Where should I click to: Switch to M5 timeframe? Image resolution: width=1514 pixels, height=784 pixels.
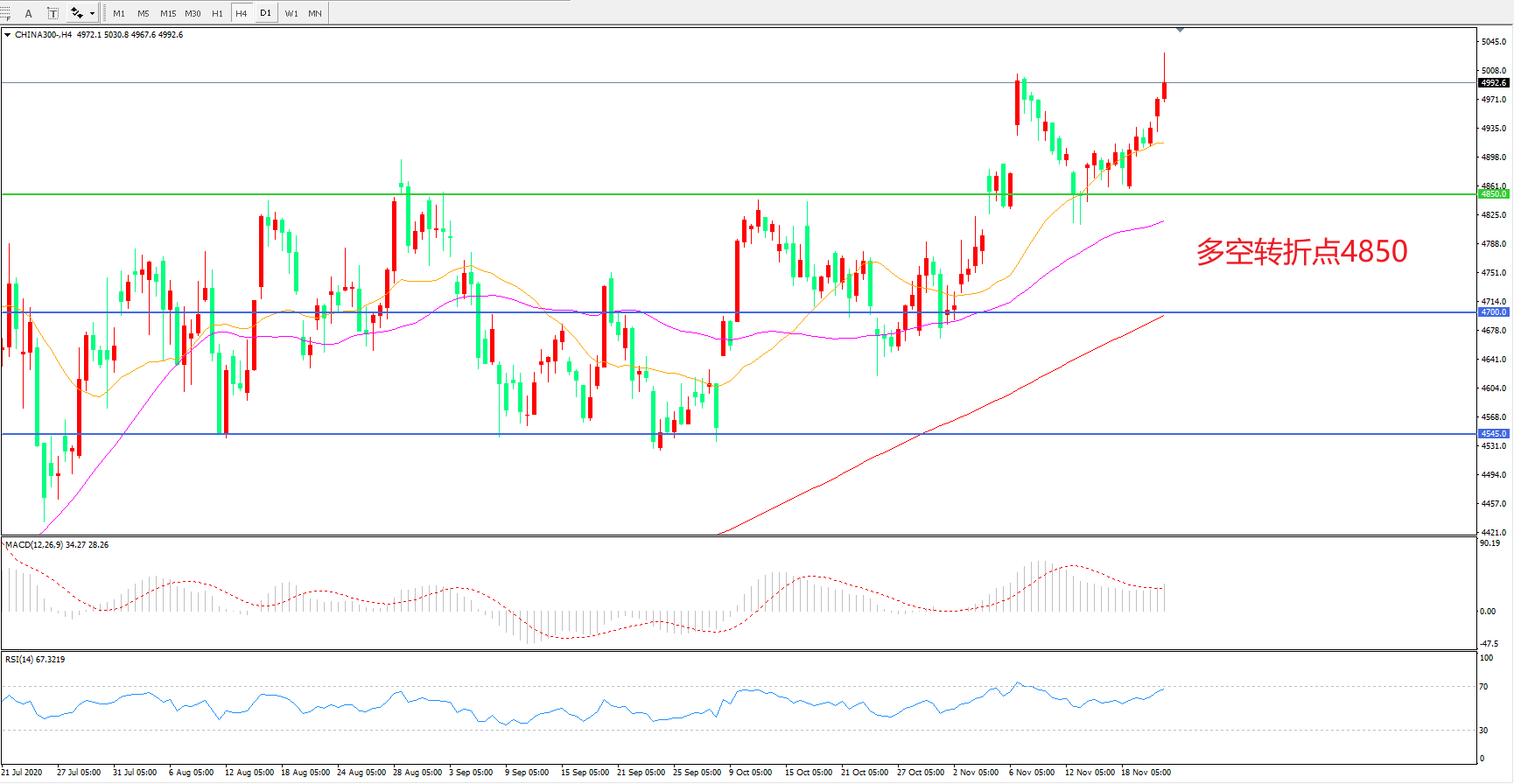click(144, 13)
